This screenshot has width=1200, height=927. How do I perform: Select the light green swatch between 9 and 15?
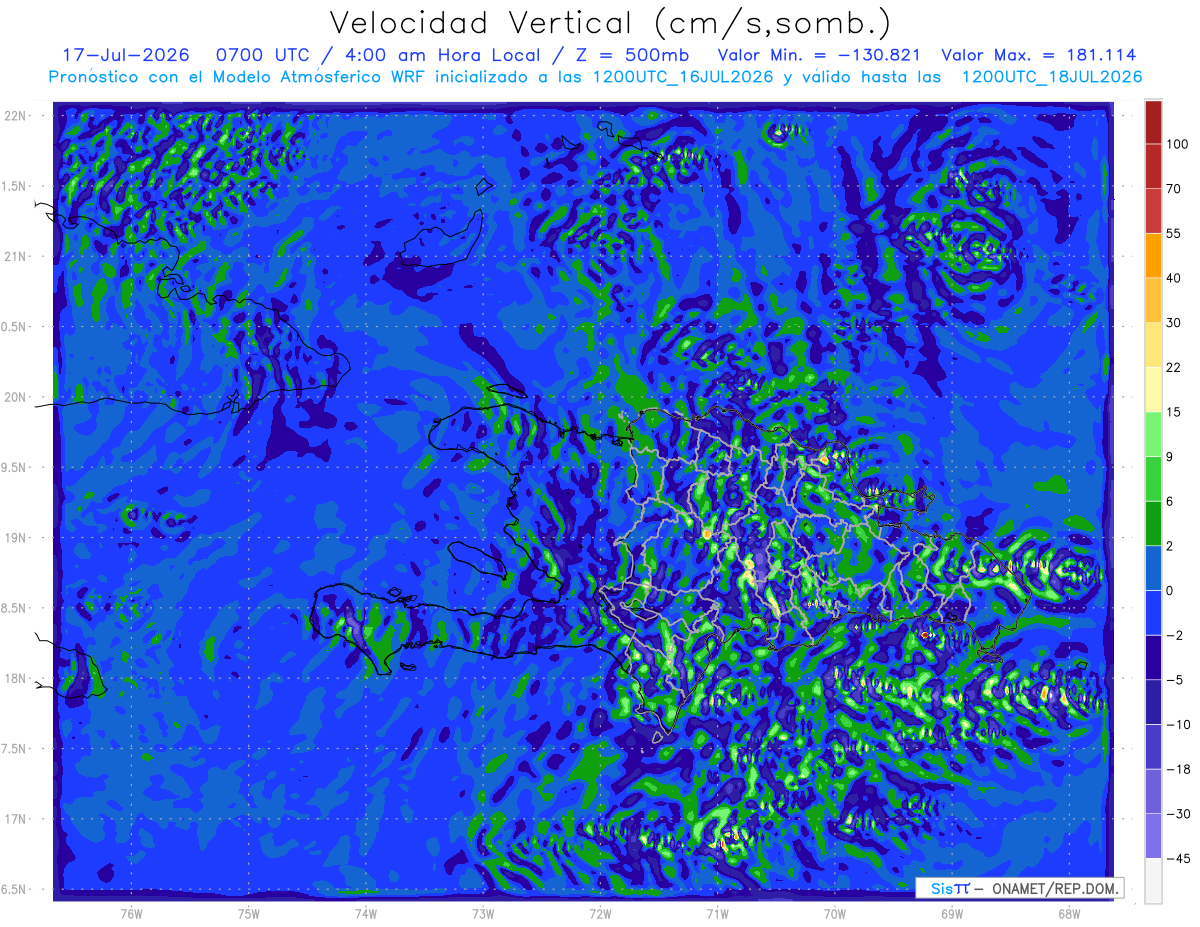tap(1153, 434)
